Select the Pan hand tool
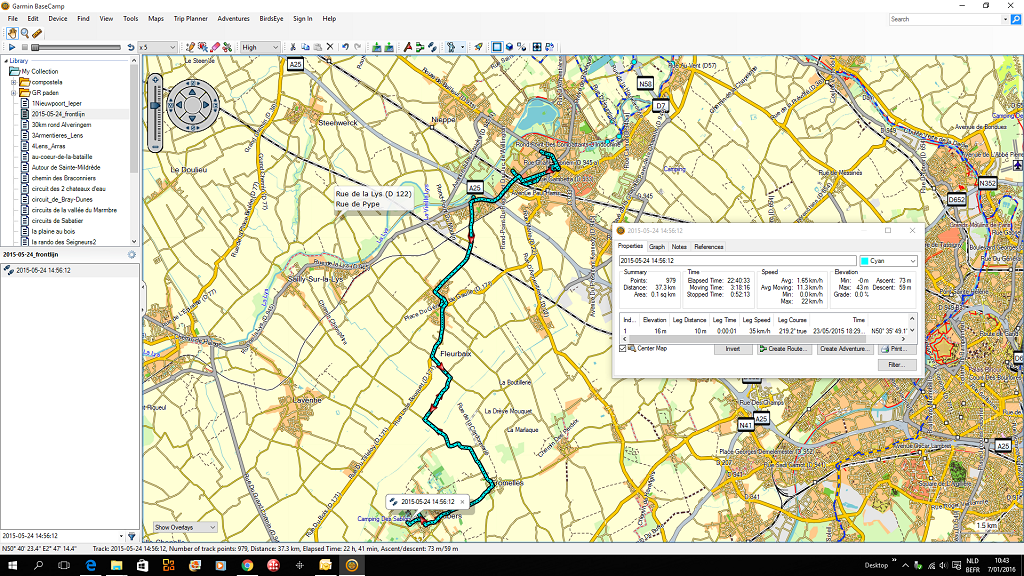Screen dimensions: 1024x576 coord(12,33)
